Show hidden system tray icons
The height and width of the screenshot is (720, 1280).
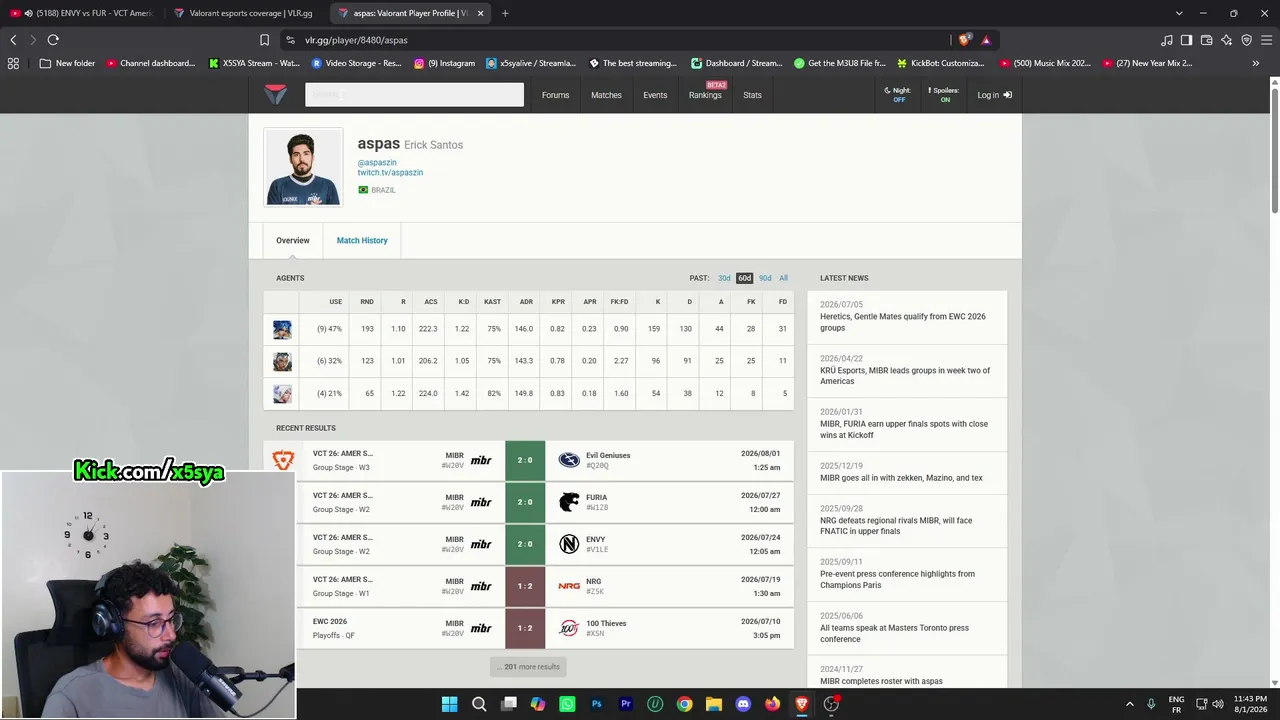coord(1130,704)
